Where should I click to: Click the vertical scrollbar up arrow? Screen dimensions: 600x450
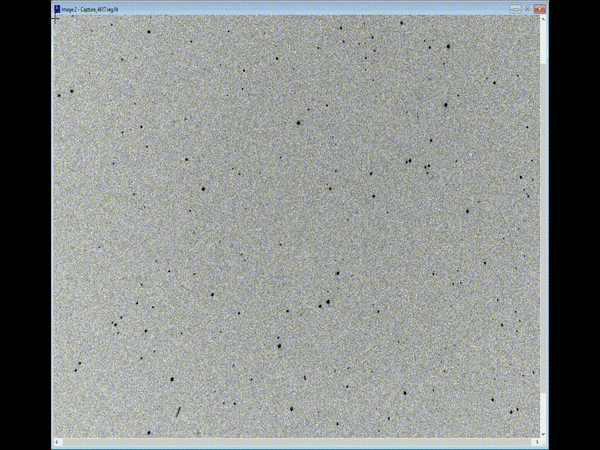544,18
